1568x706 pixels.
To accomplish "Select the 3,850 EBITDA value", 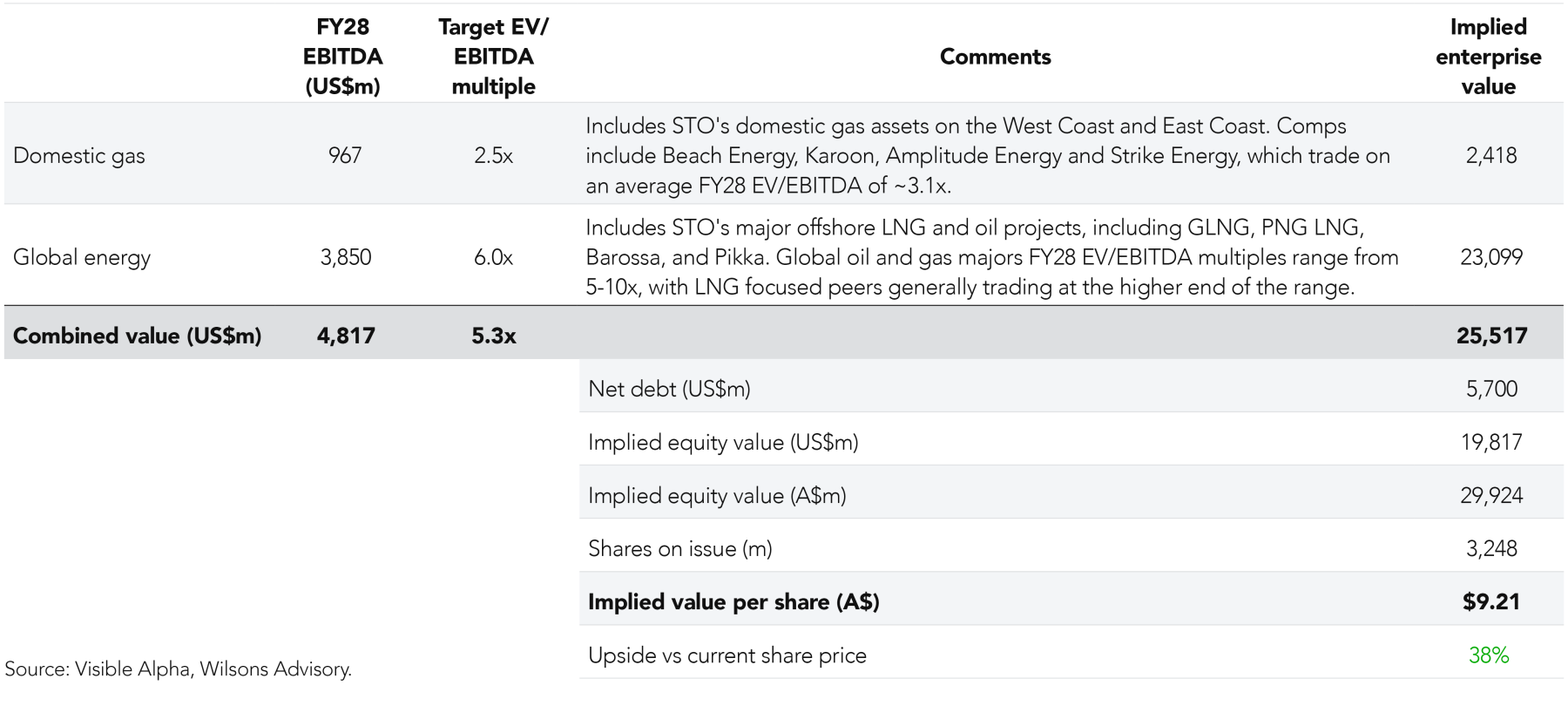I will [345, 258].
